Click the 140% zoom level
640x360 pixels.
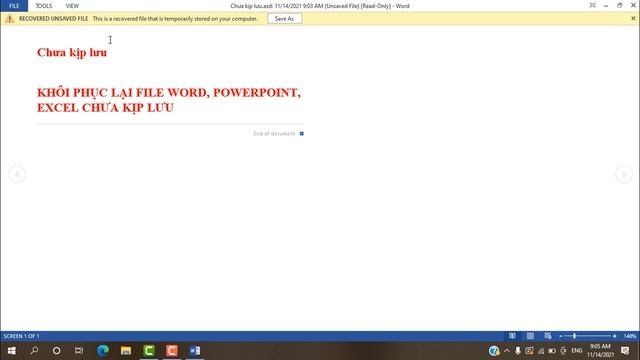630,336
